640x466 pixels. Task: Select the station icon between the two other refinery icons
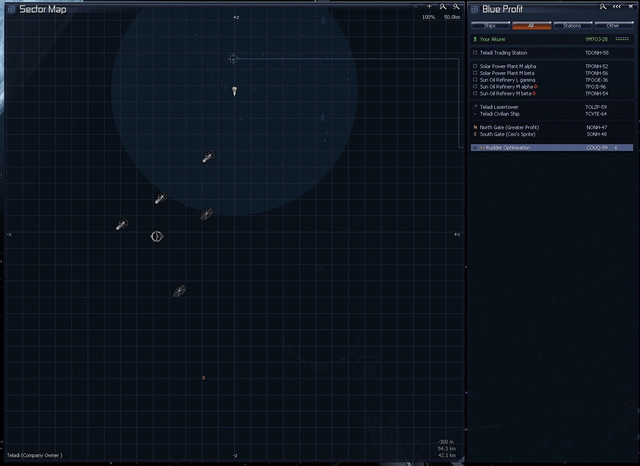click(160, 198)
